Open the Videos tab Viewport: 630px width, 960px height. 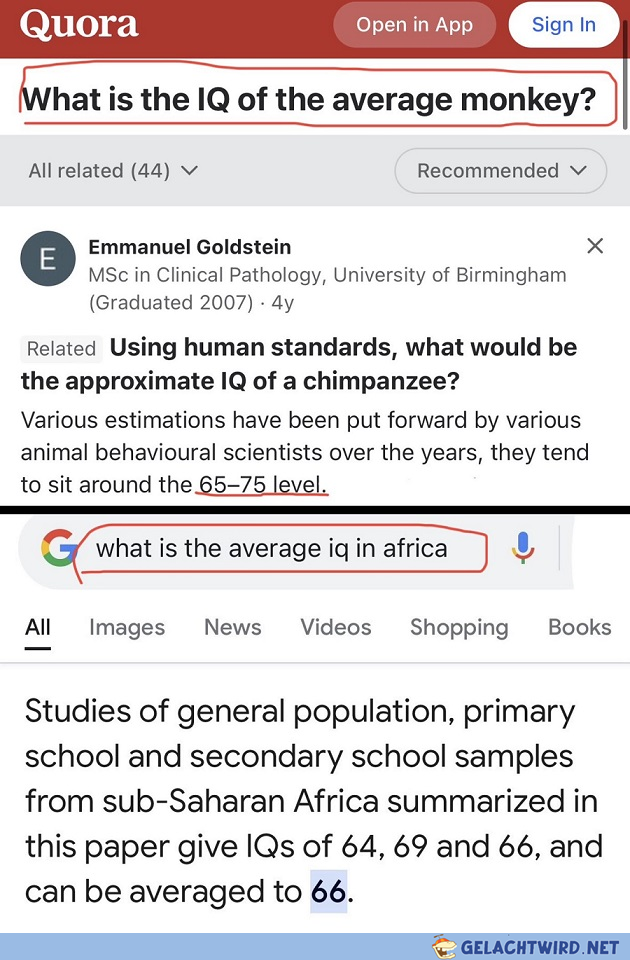pos(336,627)
